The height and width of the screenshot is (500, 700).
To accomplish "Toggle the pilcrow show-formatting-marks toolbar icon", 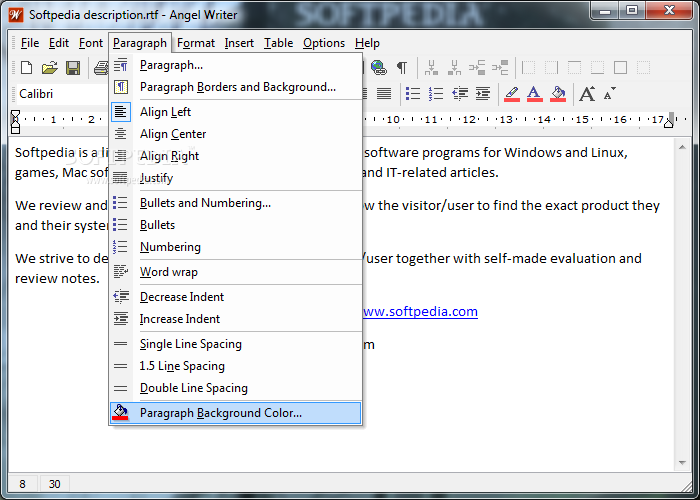I will coord(402,68).
